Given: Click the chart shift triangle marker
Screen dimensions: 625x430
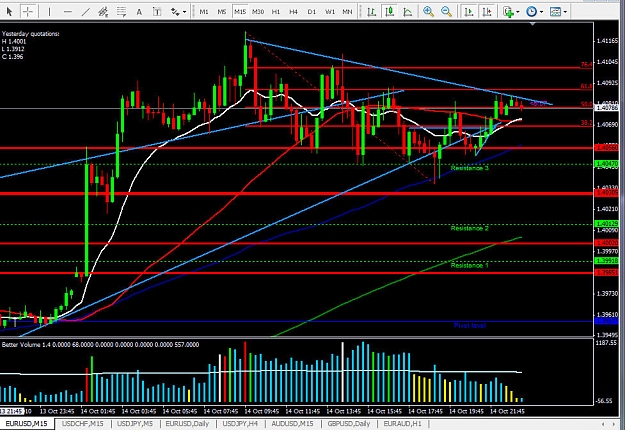Looking at the screenshot, I should coord(533,24).
